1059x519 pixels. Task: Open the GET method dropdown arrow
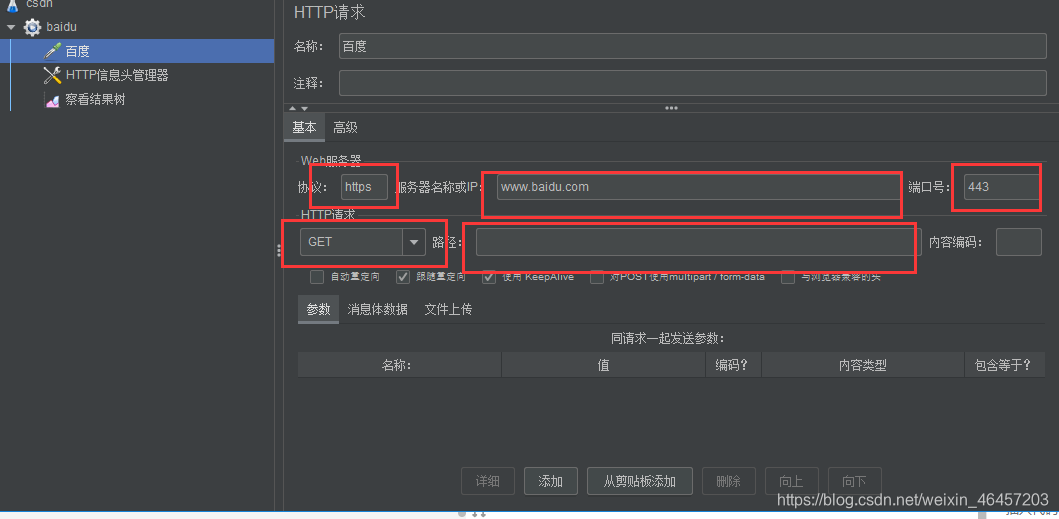[414, 242]
